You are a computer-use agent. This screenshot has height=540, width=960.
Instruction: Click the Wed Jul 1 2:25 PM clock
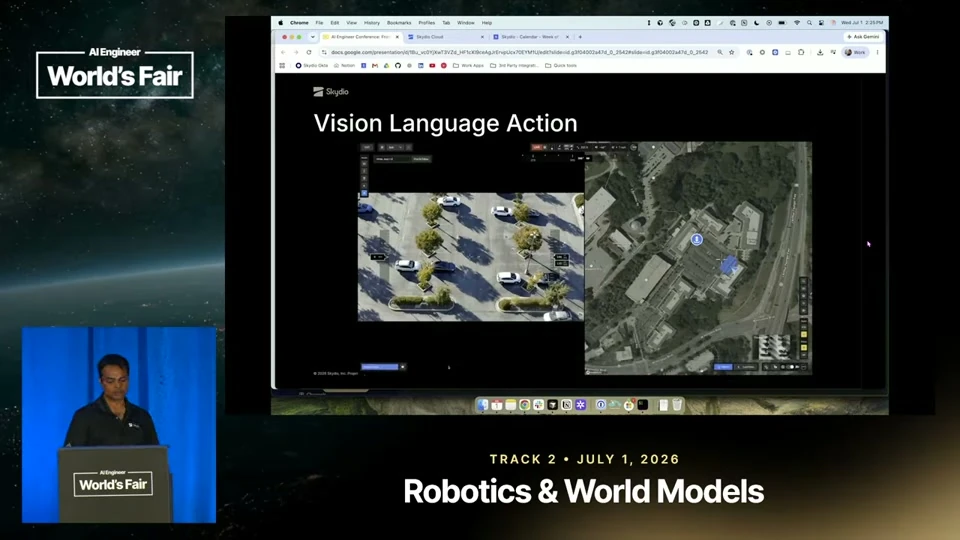862,23
